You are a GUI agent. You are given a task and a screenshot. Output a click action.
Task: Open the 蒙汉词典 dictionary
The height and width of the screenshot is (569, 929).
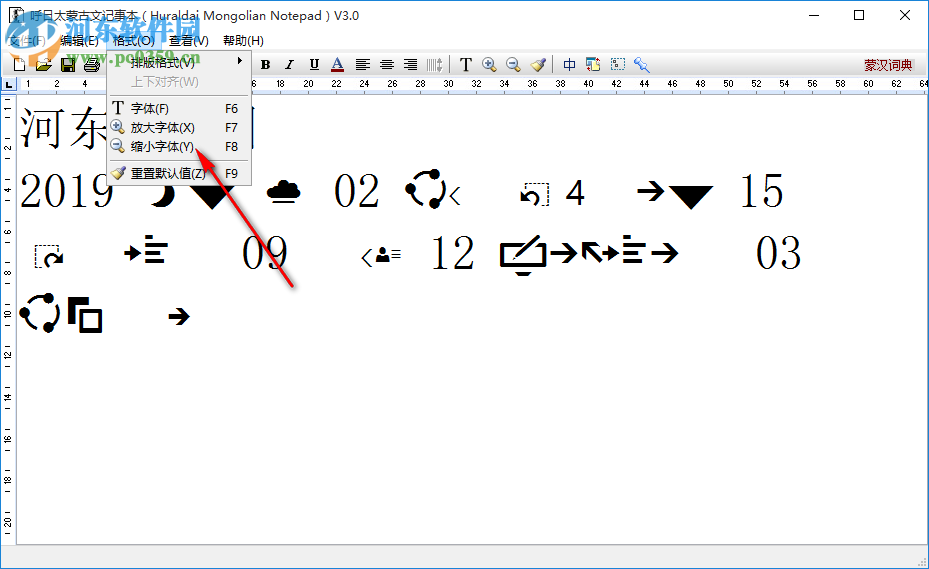tap(888, 65)
